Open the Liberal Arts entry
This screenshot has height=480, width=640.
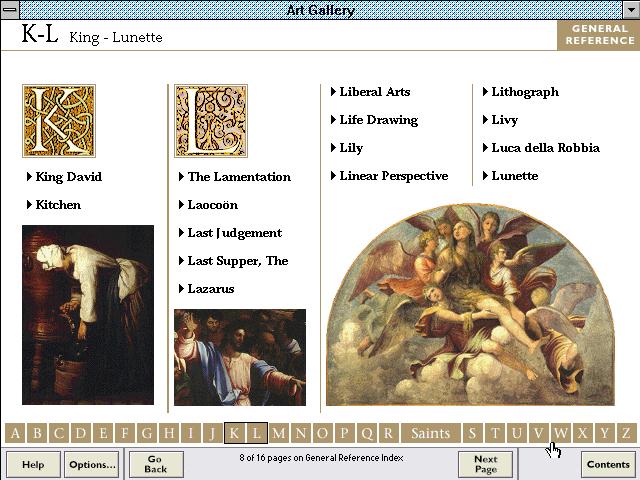pyautogui.click(x=371, y=92)
